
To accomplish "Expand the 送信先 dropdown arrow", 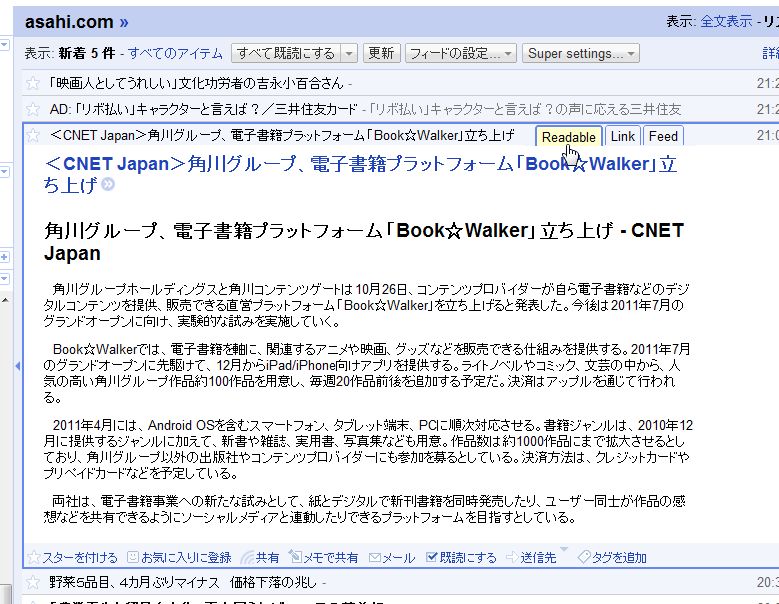I will point(563,549).
